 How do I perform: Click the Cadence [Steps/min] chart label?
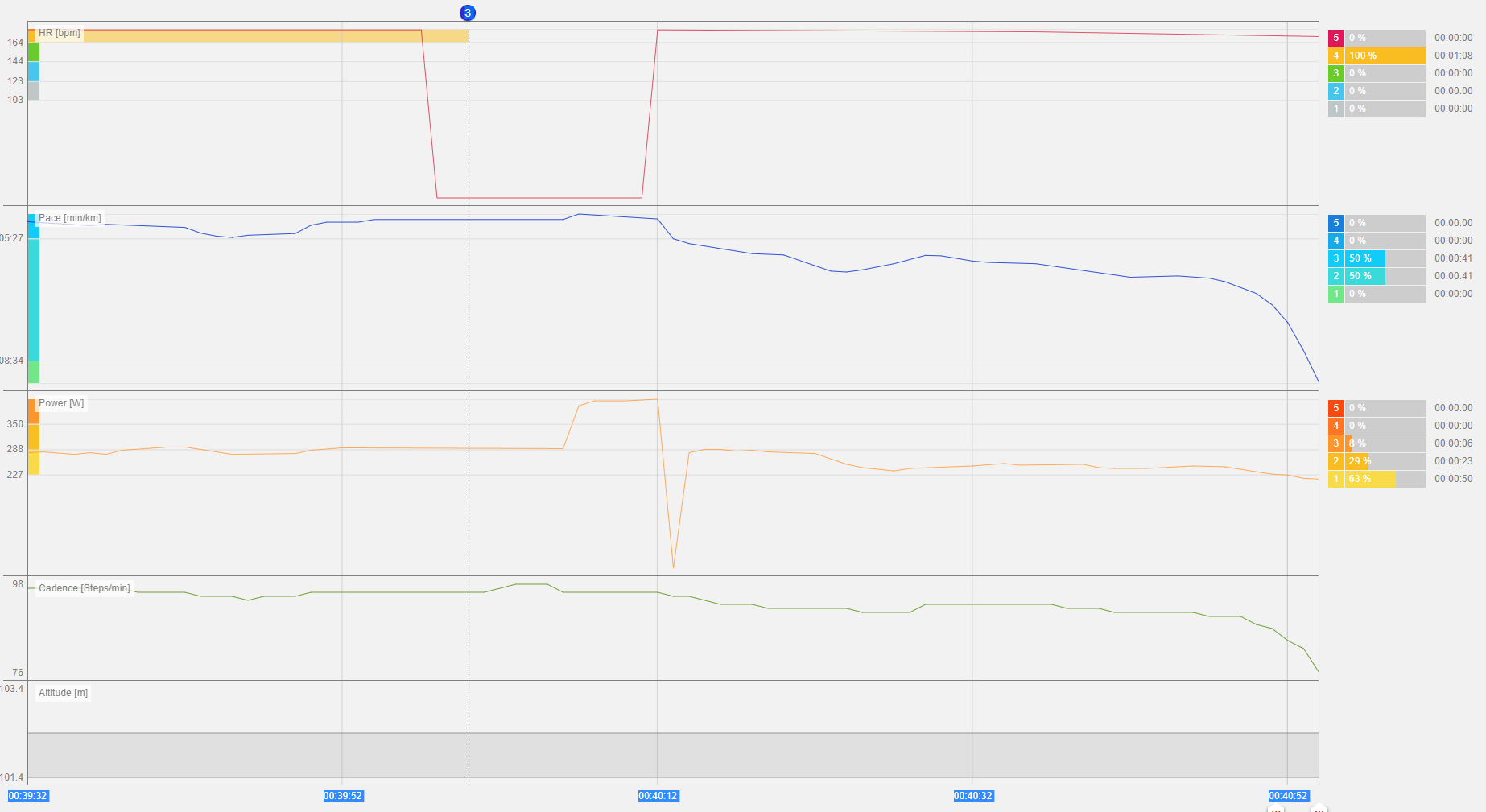[84, 588]
